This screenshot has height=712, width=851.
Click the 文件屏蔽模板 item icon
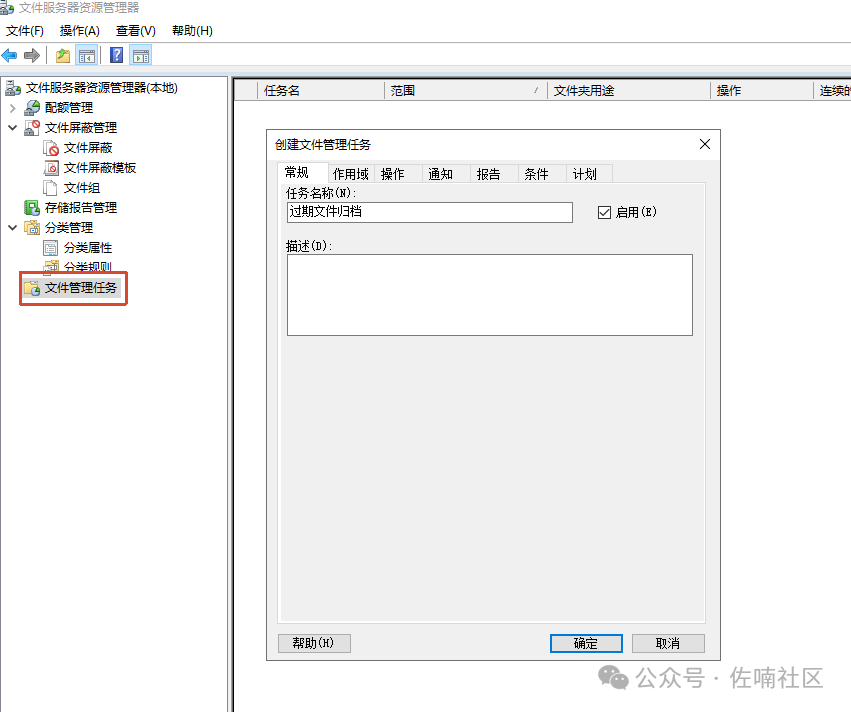tap(51, 168)
